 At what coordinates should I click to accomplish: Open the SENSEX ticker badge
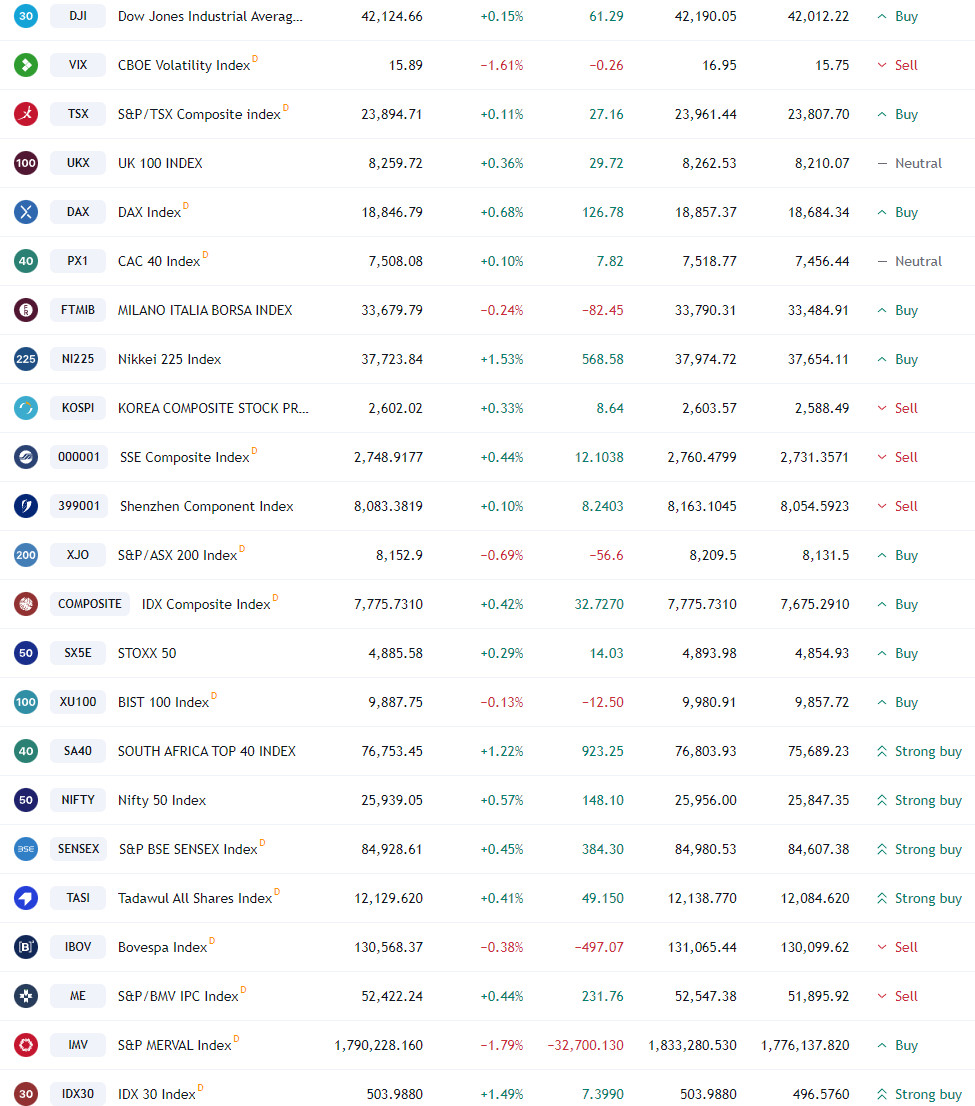tap(78, 849)
